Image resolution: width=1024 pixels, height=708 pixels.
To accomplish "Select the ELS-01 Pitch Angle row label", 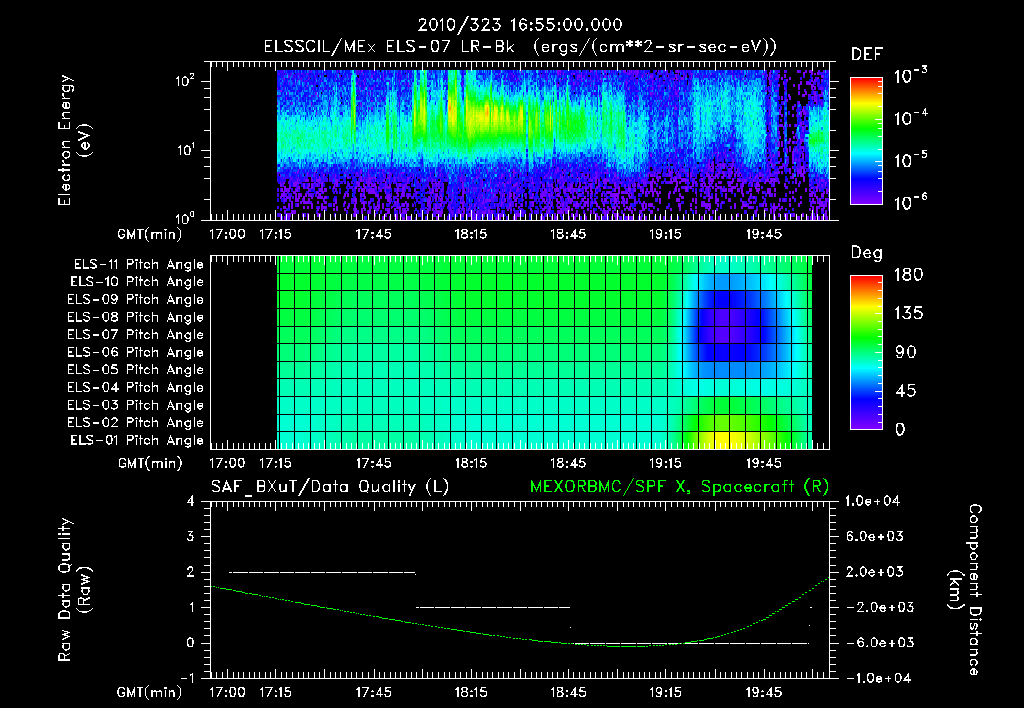I will (137, 440).
